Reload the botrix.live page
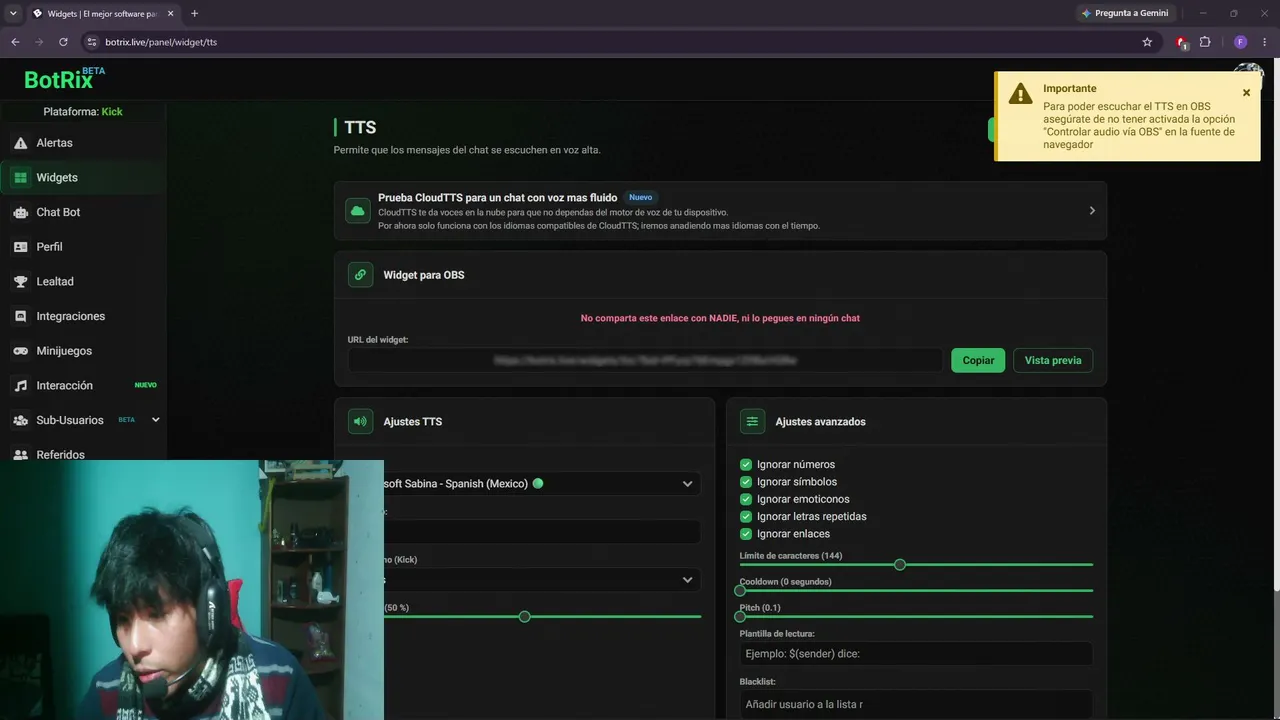Viewport: 1280px width, 720px height. pos(63,42)
